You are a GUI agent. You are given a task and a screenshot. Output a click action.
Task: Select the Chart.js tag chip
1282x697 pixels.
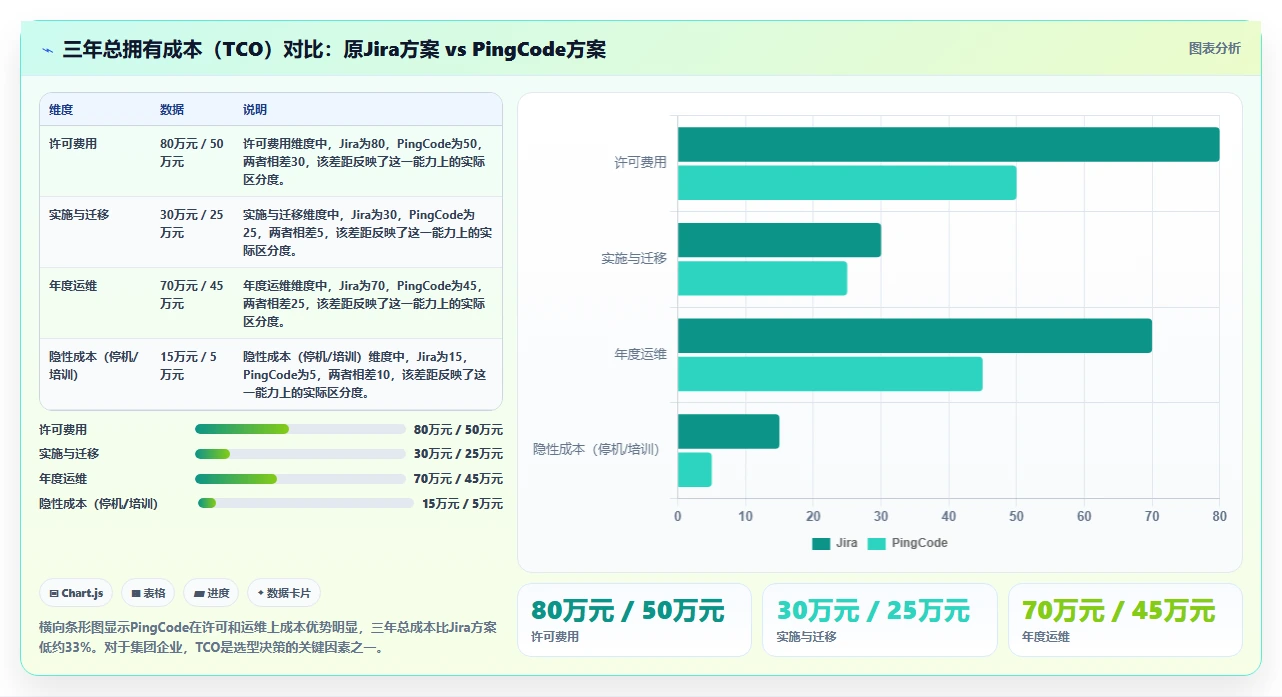tap(77, 593)
